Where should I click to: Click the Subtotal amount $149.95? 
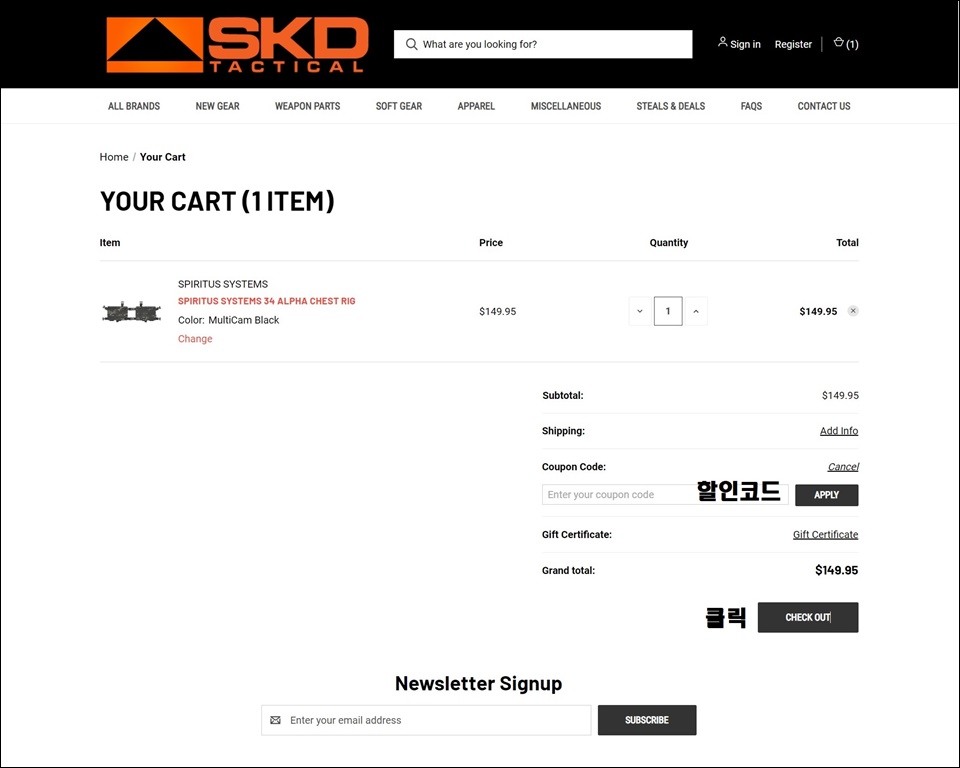coord(840,395)
